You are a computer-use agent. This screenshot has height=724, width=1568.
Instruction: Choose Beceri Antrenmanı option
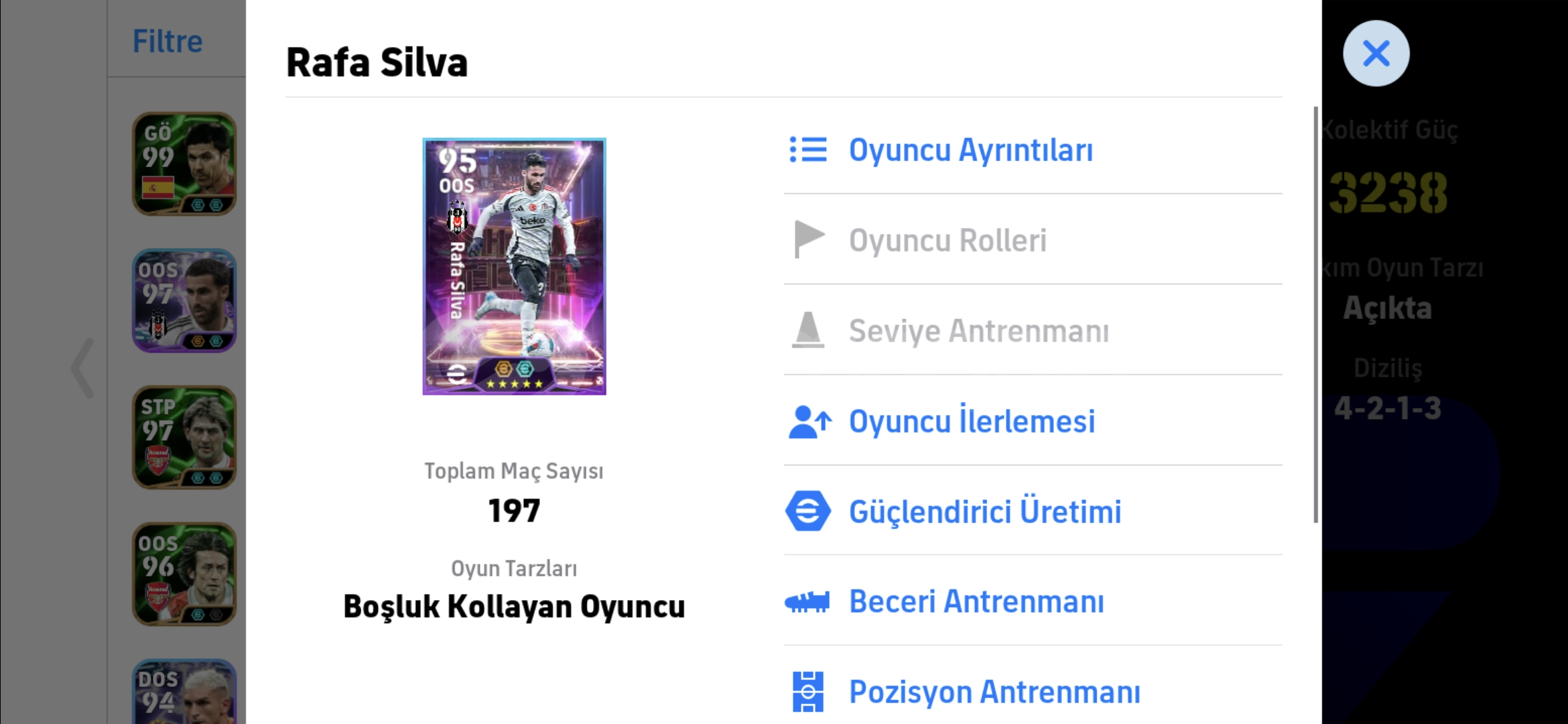(x=976, y=601)
